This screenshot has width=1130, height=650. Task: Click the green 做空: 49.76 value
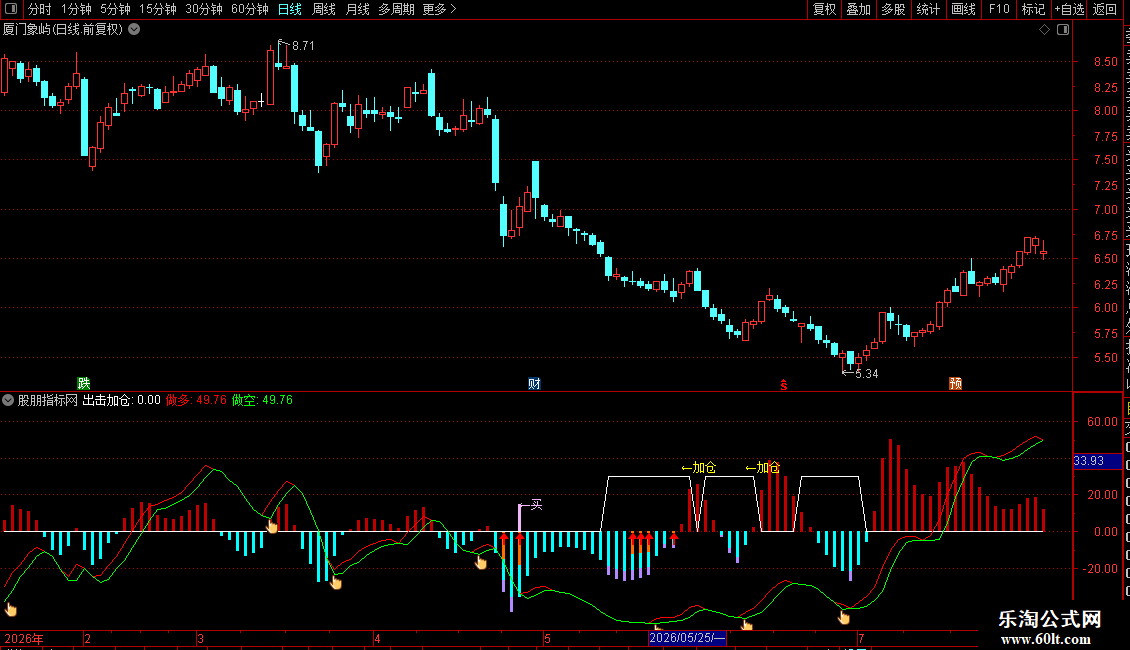point(262,400)
